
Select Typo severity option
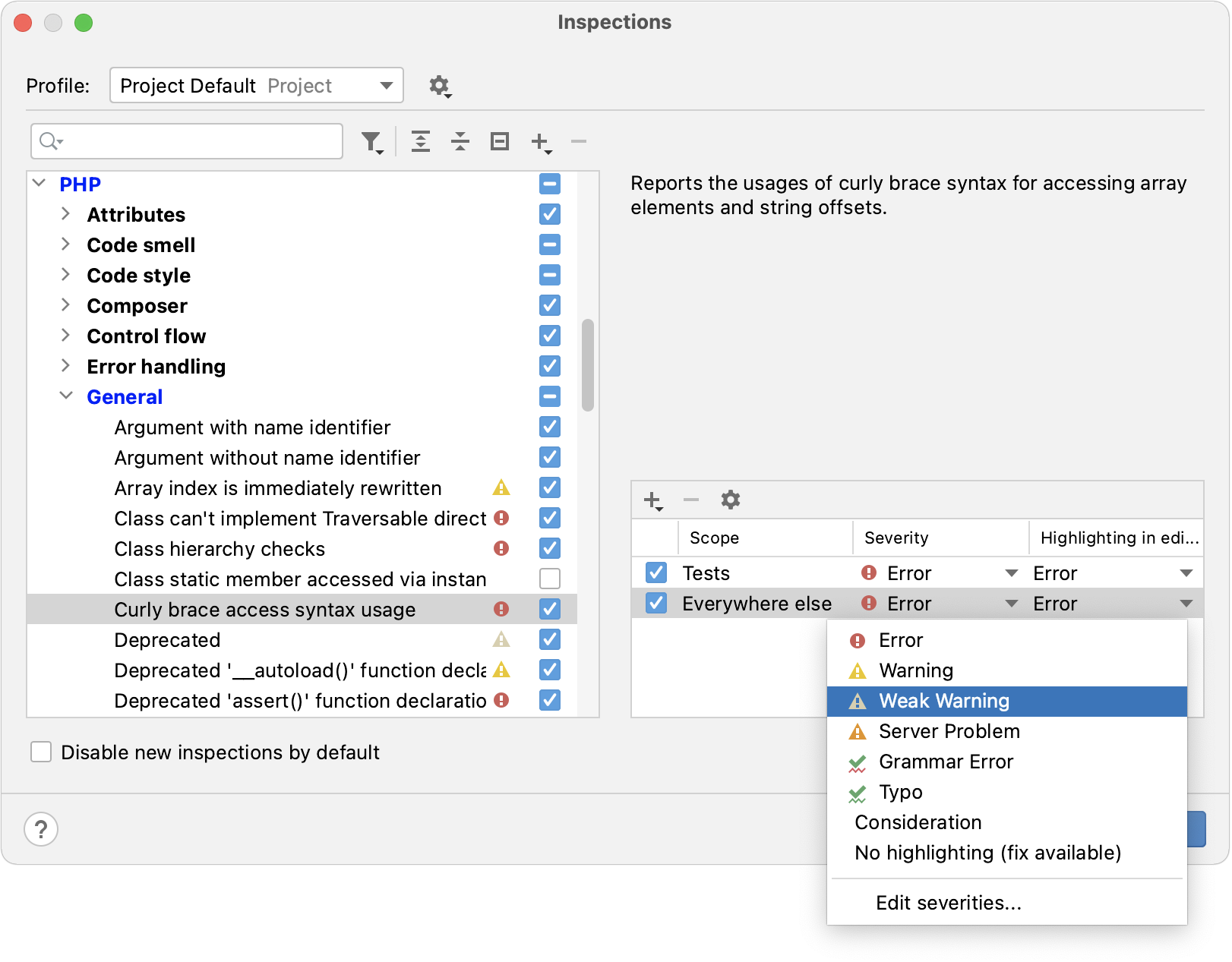click(1007, 792)
